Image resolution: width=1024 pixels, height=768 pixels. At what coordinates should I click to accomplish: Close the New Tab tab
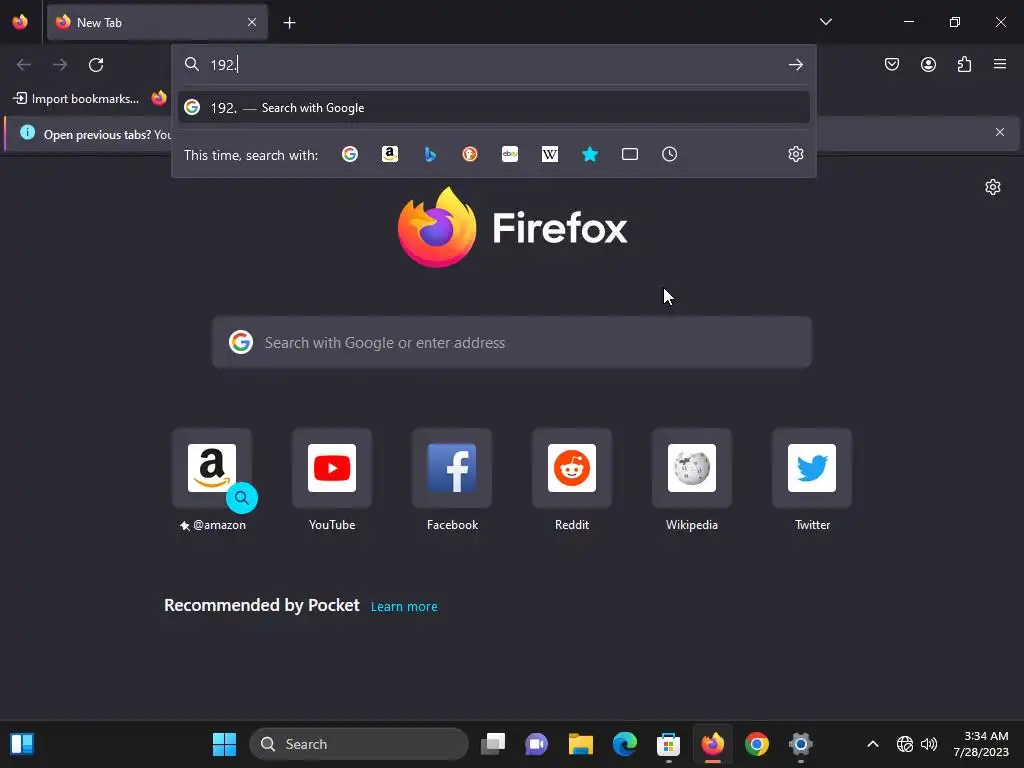click(x=252, y=22)
